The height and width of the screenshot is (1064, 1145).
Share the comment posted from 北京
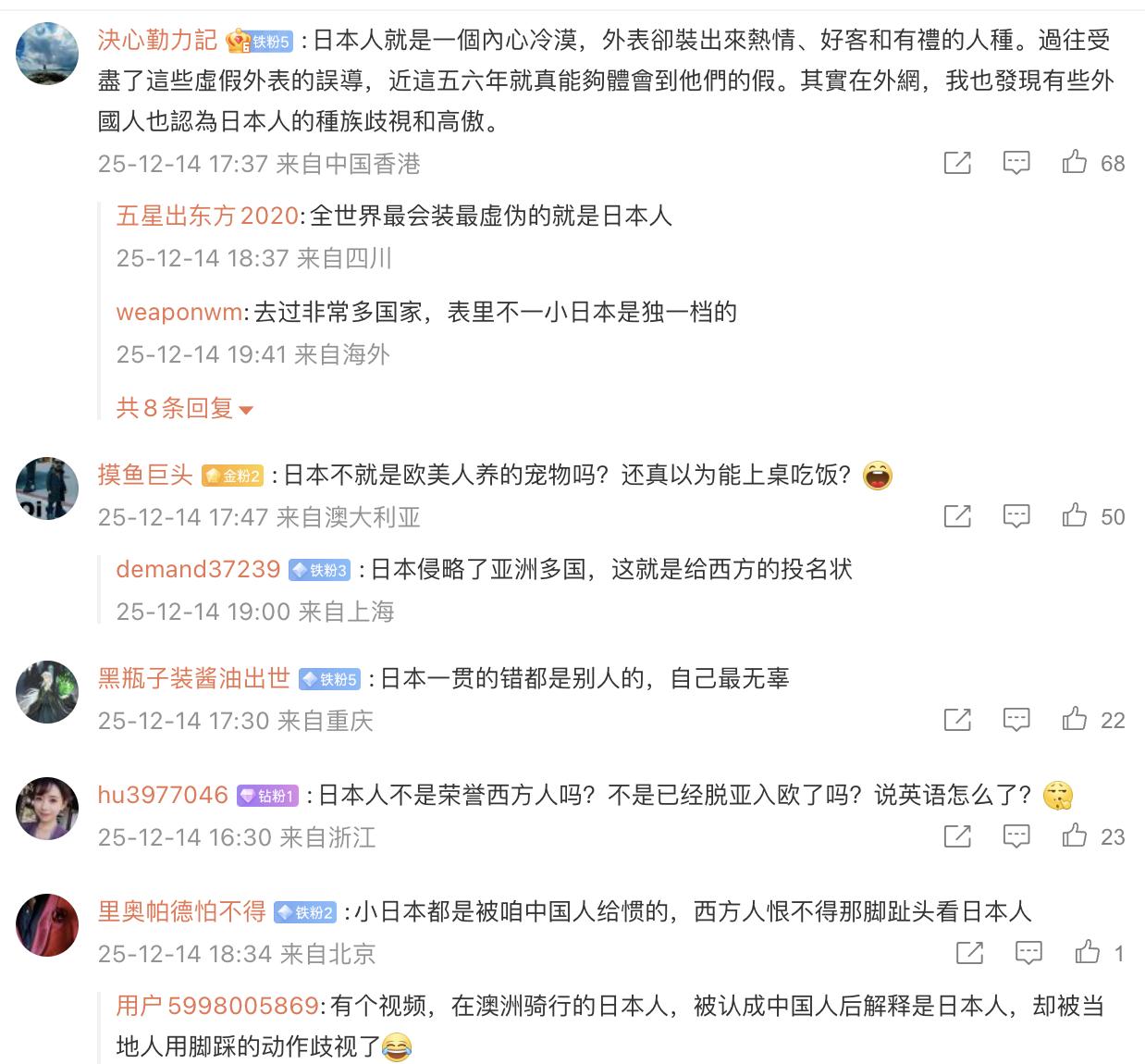969,953
